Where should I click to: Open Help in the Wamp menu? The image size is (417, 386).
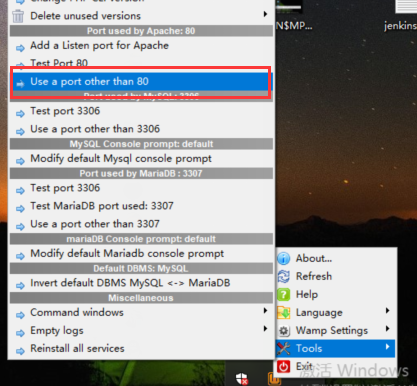click(336, 294)
